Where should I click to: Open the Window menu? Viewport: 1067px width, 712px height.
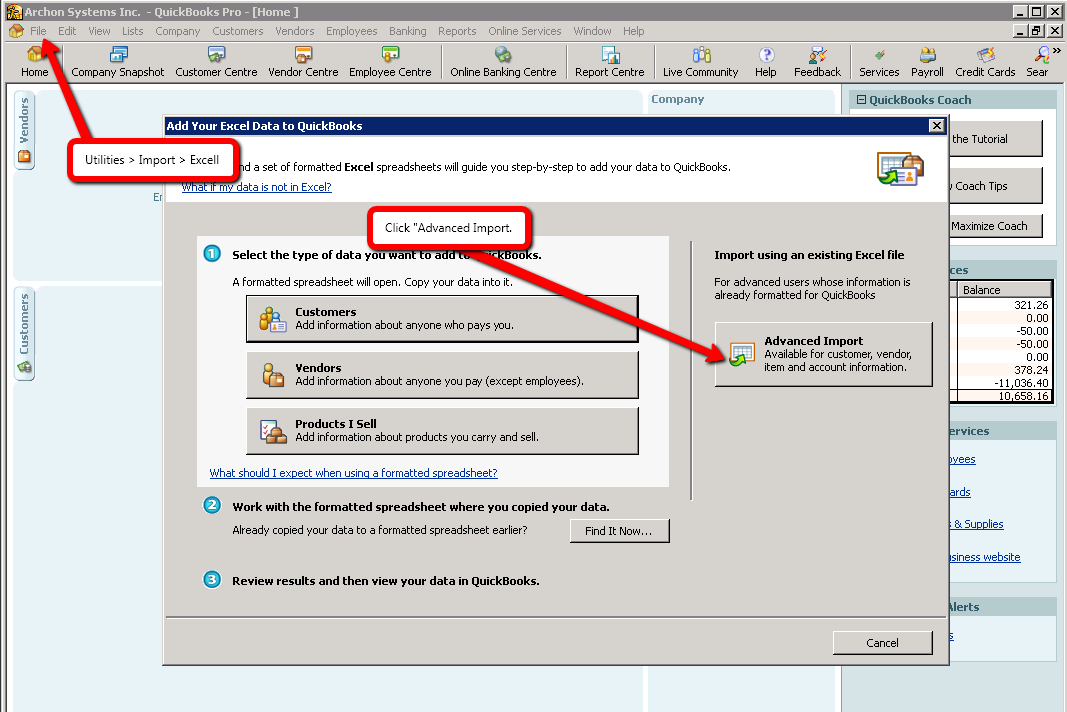click(592, 31)
